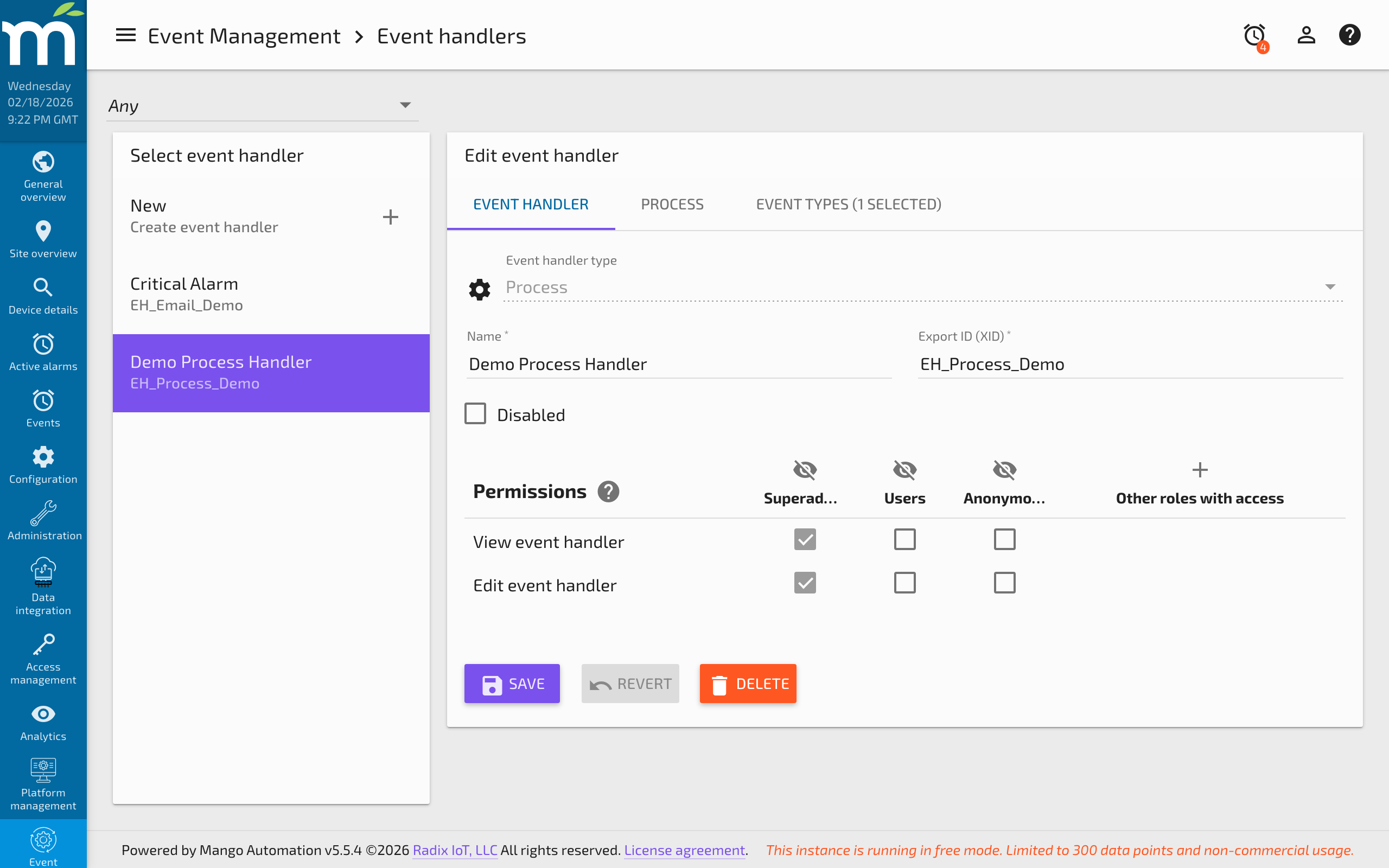Open the EVENT TYPES tab
This screenshot has width=1389, height=868.
click(848, 204)
